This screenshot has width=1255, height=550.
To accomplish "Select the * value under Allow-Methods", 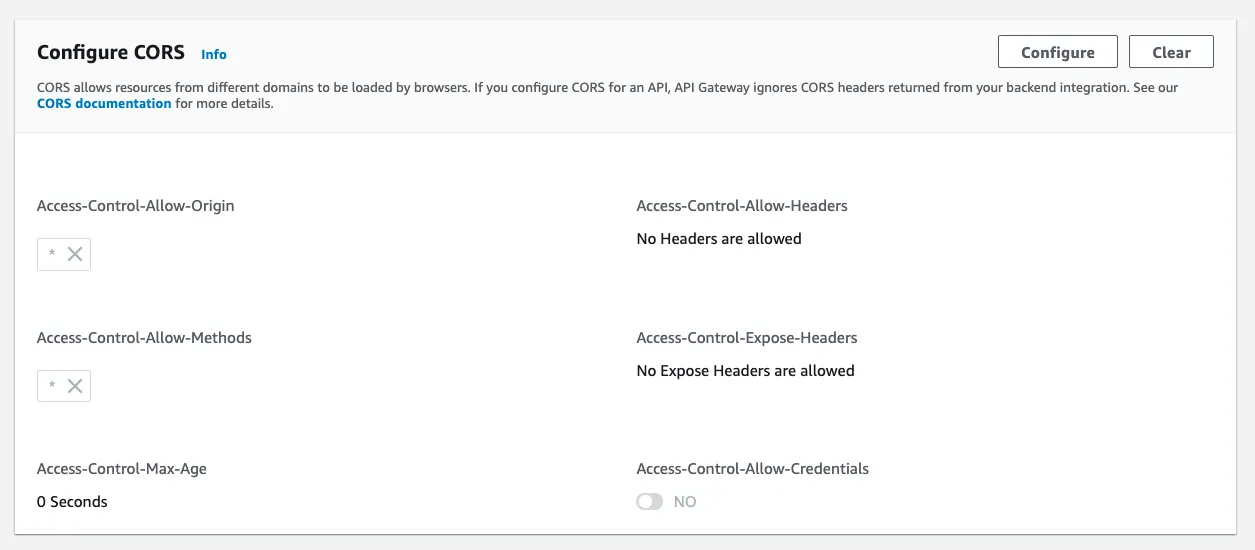I will pos(52,386).
